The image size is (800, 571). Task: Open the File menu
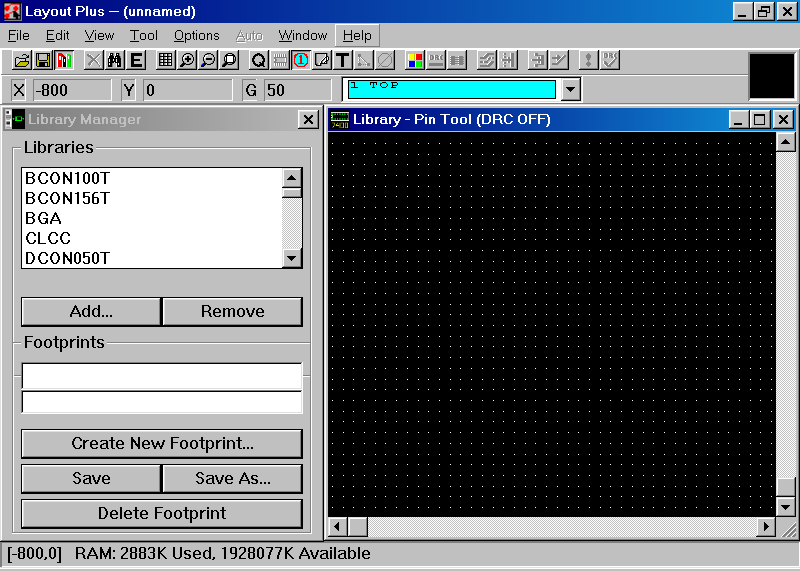coord(19,36)
